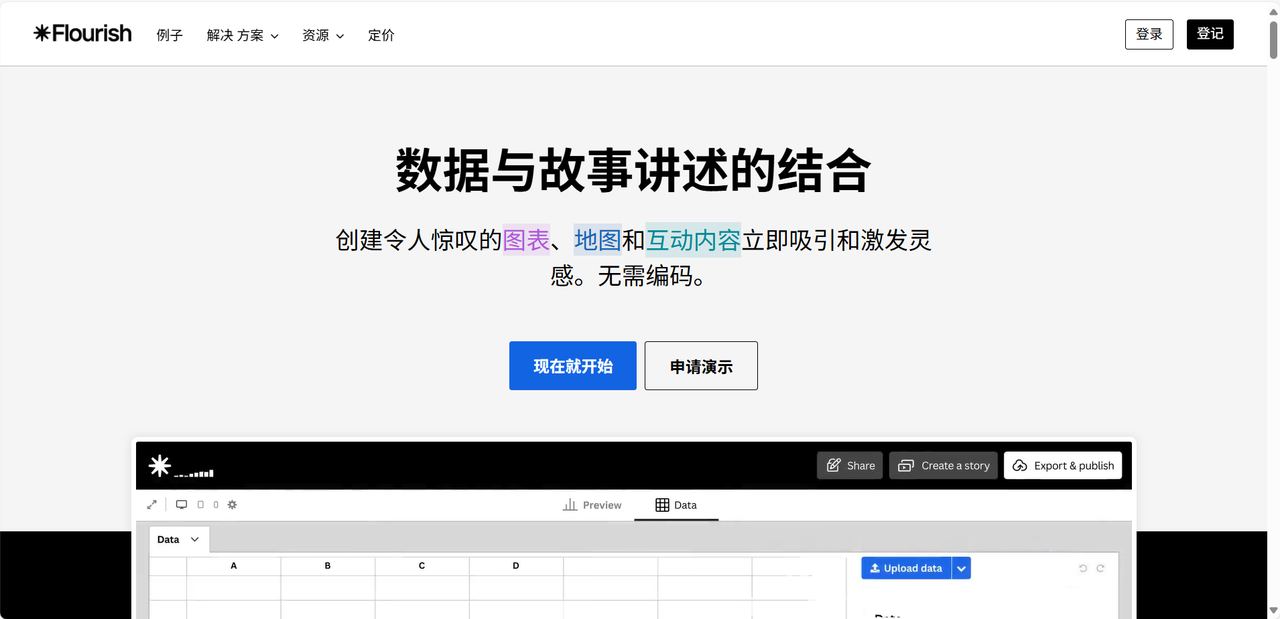The height and width of the screenshot is (619, 1280).
Task: Click the 数据与故事讲述的结合 headline
Action: tap(633, 170)
